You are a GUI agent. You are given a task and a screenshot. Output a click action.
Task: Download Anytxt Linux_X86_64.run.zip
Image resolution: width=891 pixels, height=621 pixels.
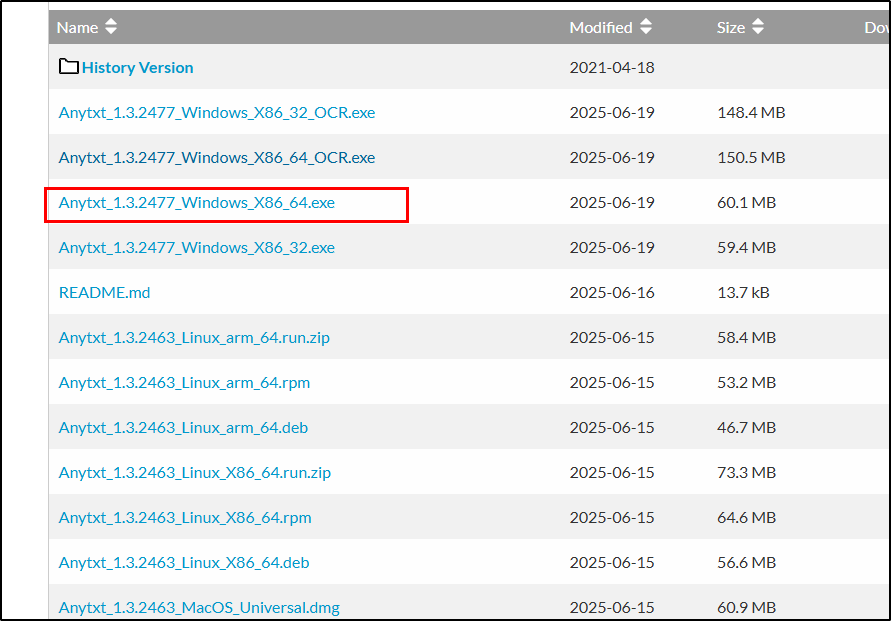click(x=195, y=473)
